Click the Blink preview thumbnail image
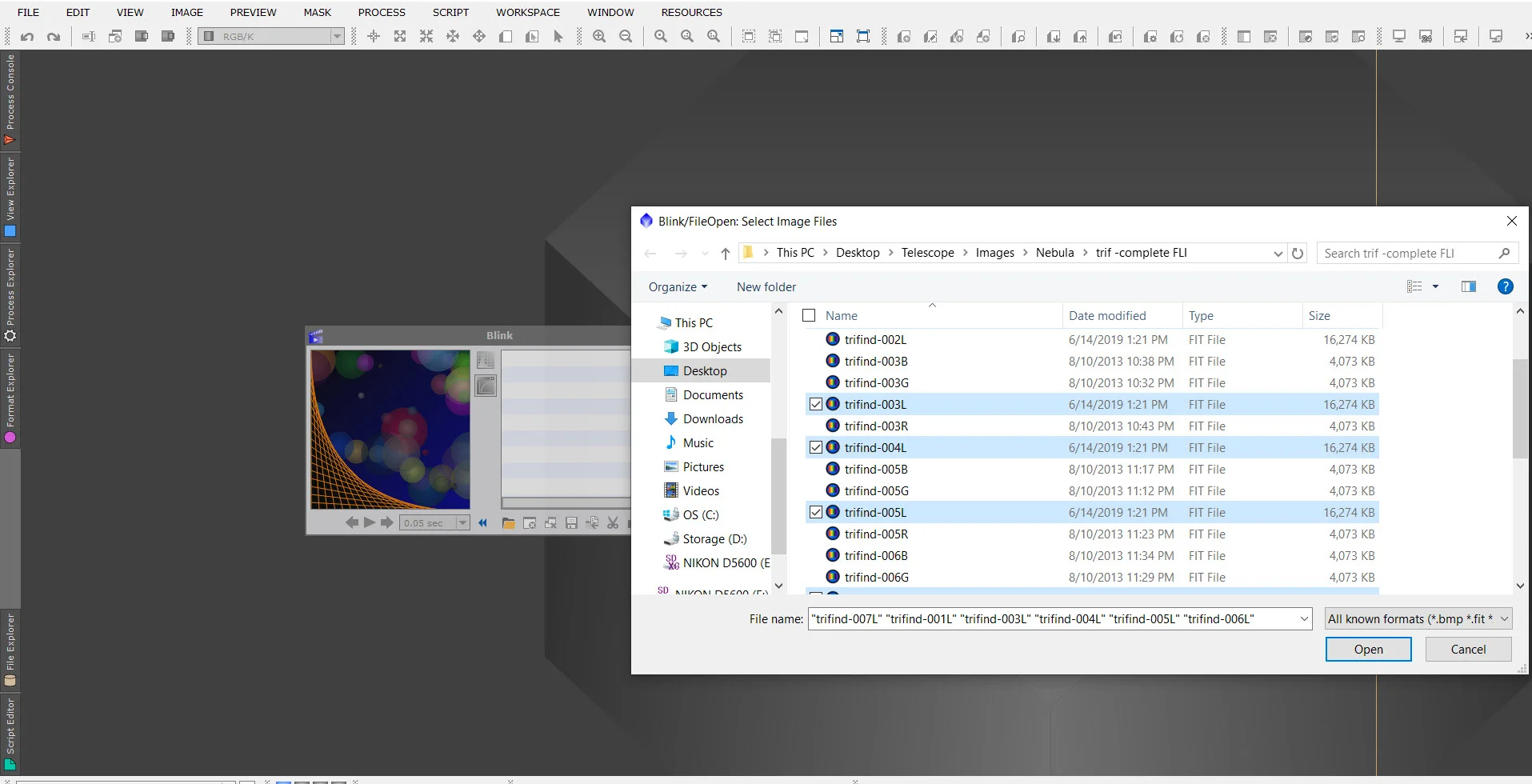This screenshot has height=784, width=1532. click(390, 429)
